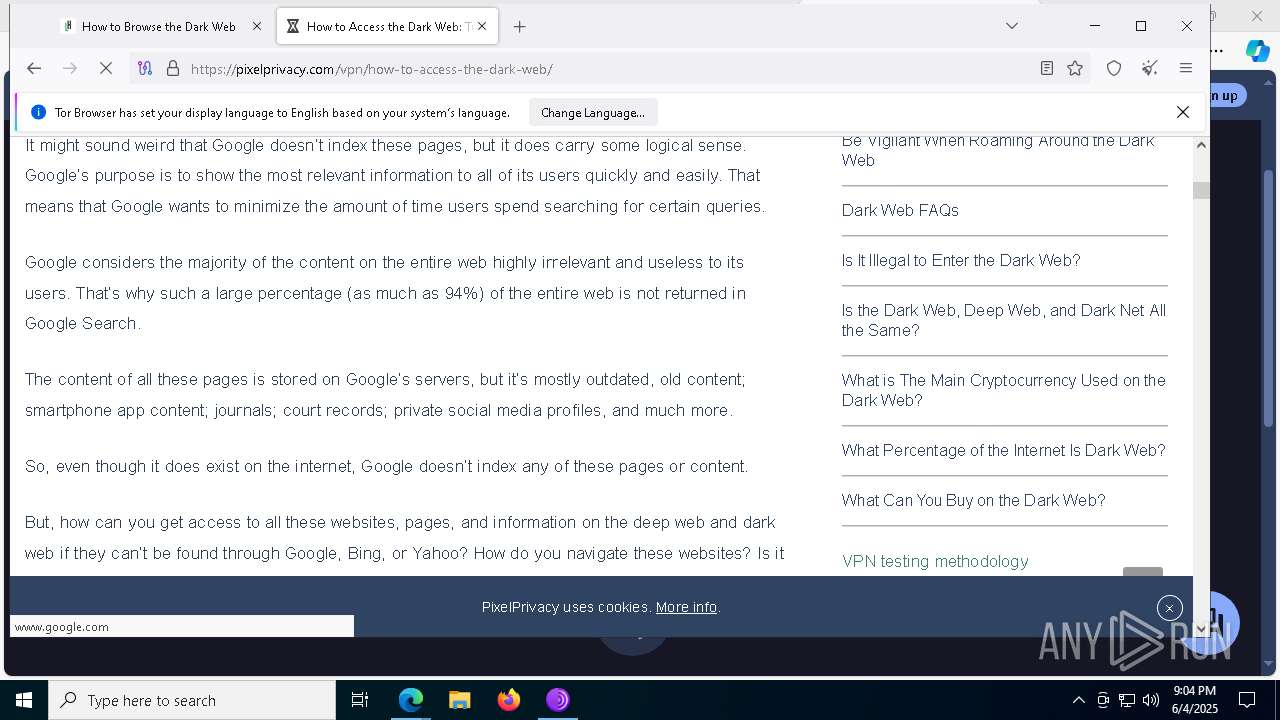Screen dimensions: 1280x720
Task: Show hidden system tray icons
Action: [x=1078, y=700]
